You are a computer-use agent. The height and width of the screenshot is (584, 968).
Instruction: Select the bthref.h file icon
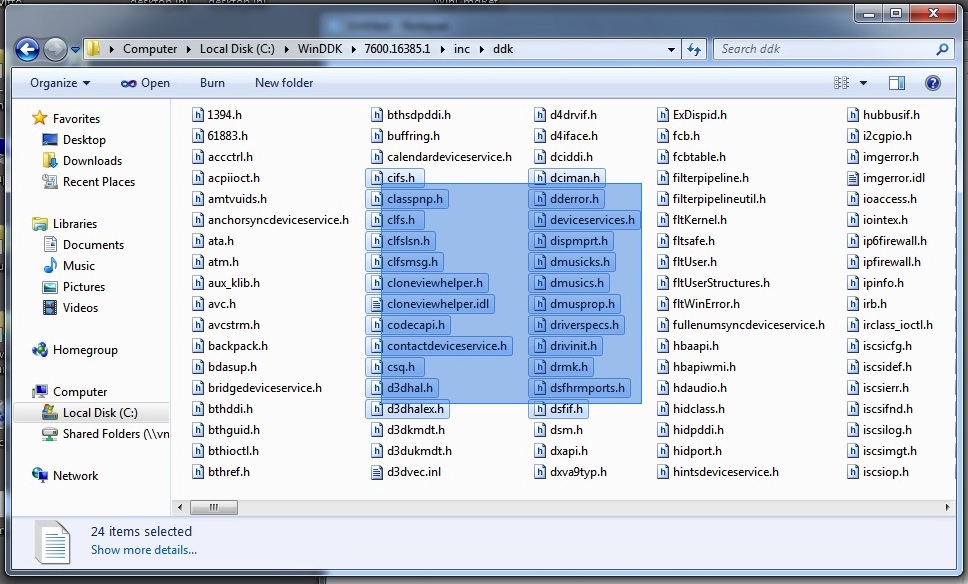tap(198, 472)
